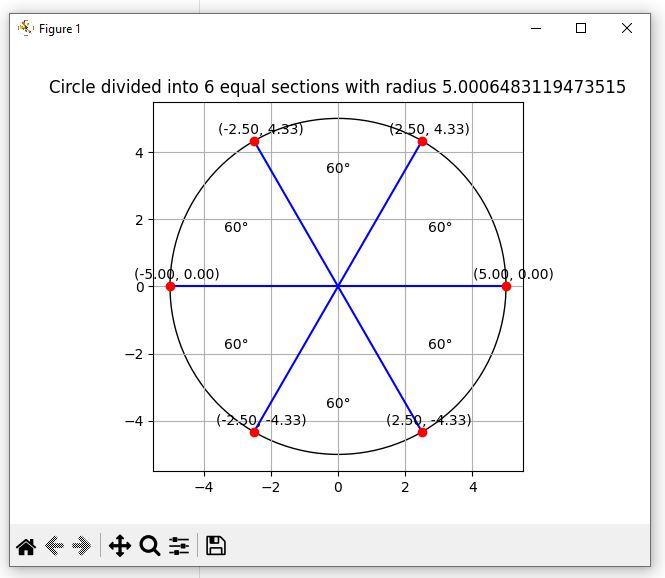Click the 60° label in the upper-left section
This screenshot has width=665, height=578.
(236, 227)
